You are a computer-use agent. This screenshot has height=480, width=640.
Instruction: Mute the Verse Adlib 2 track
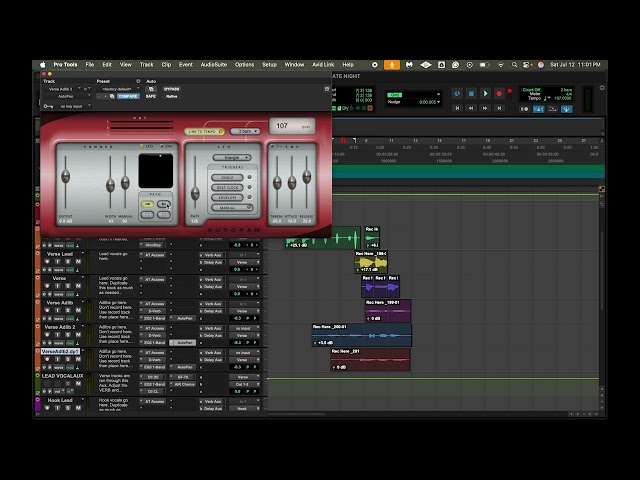point(78,335)
